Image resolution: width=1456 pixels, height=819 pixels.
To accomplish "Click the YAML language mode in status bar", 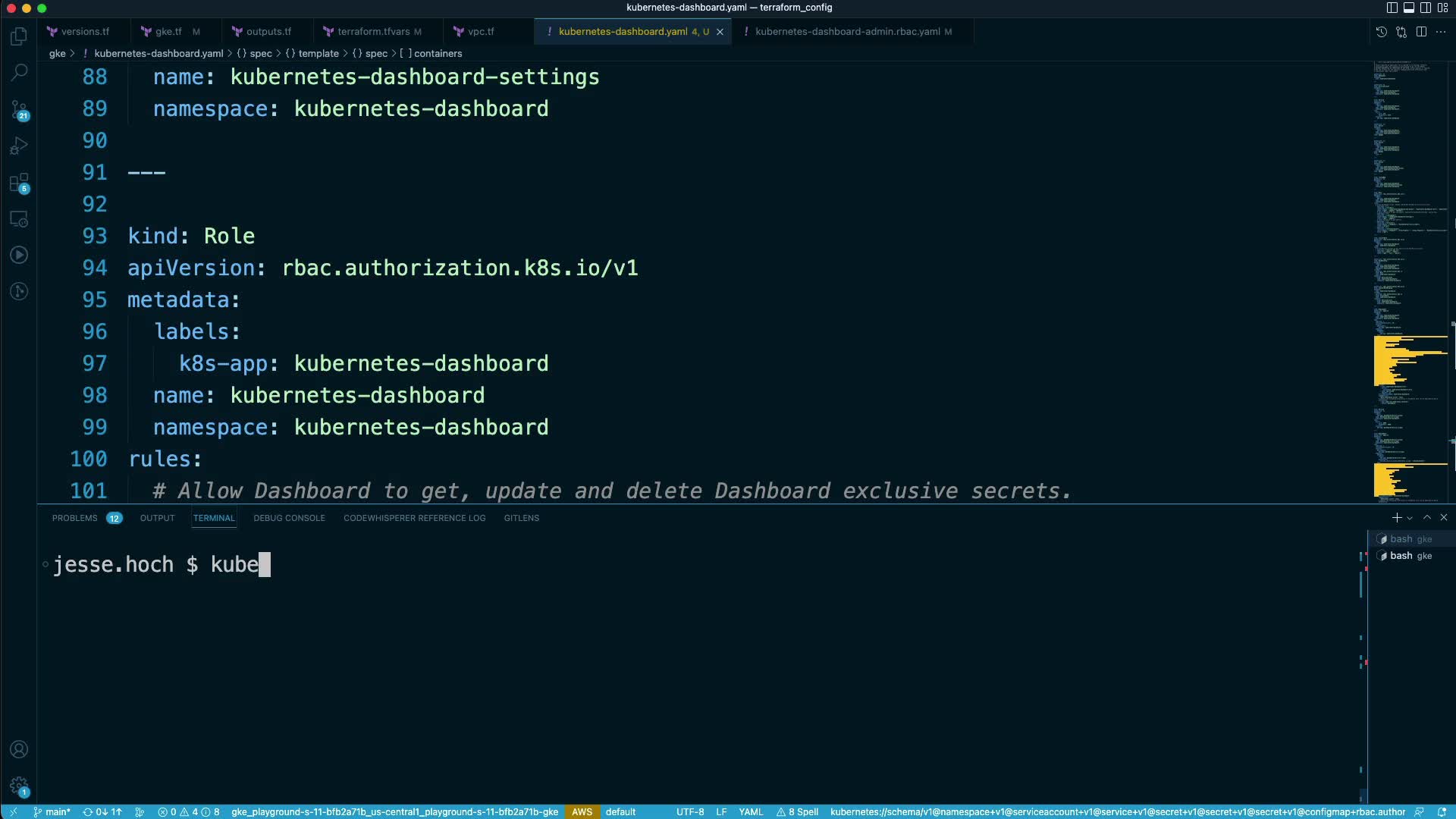I will 750,811.
